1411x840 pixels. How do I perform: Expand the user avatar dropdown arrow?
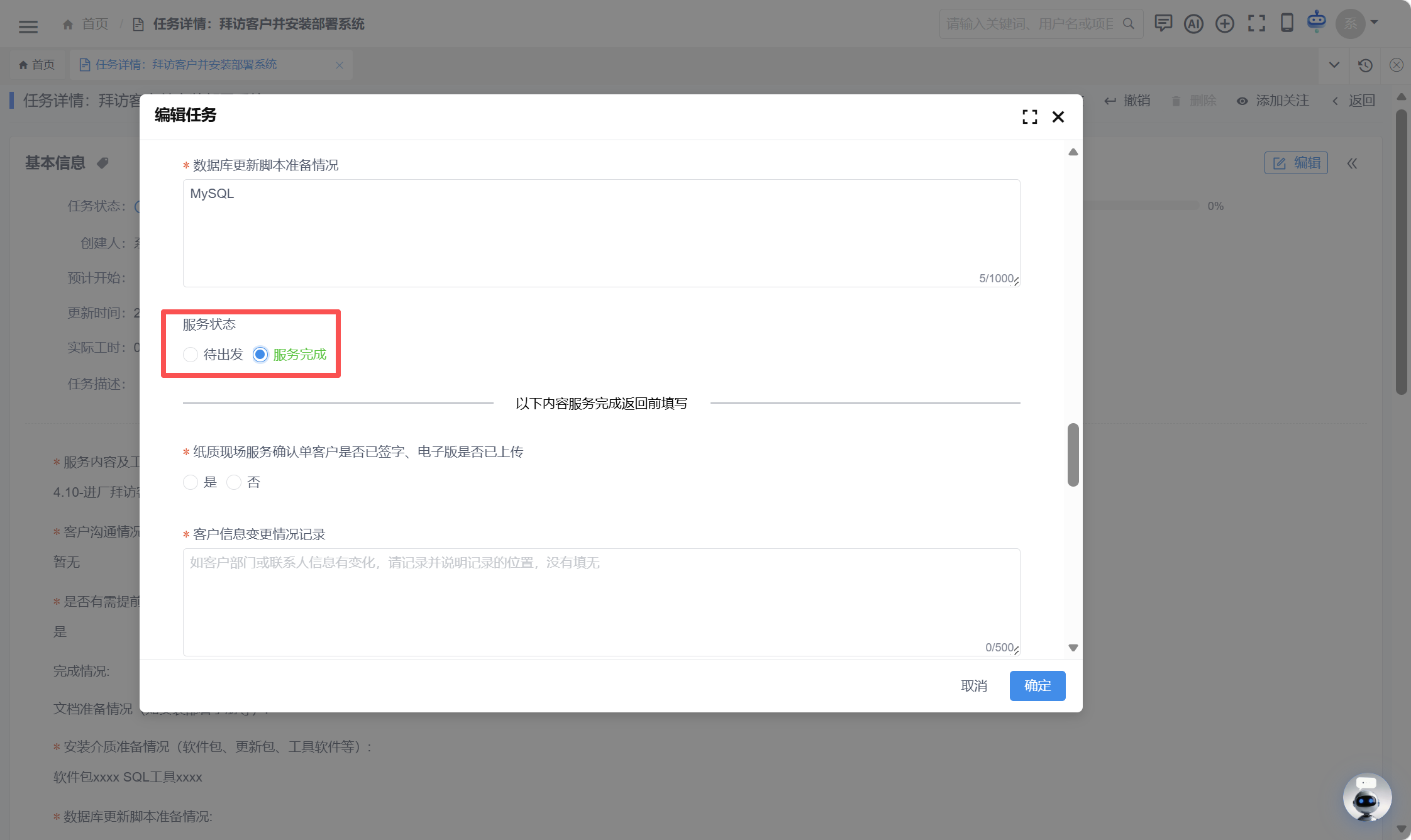click(1375, 23)
